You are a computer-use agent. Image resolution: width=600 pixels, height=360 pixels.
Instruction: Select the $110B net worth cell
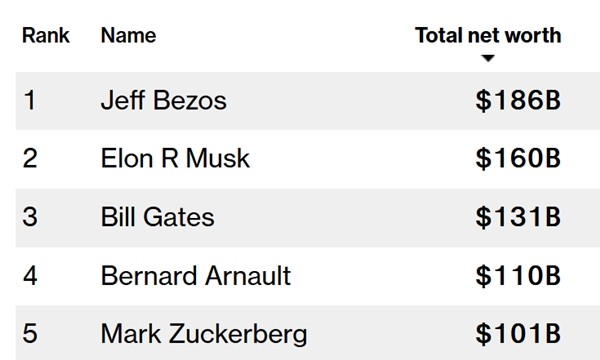click(x=518, y=276)
